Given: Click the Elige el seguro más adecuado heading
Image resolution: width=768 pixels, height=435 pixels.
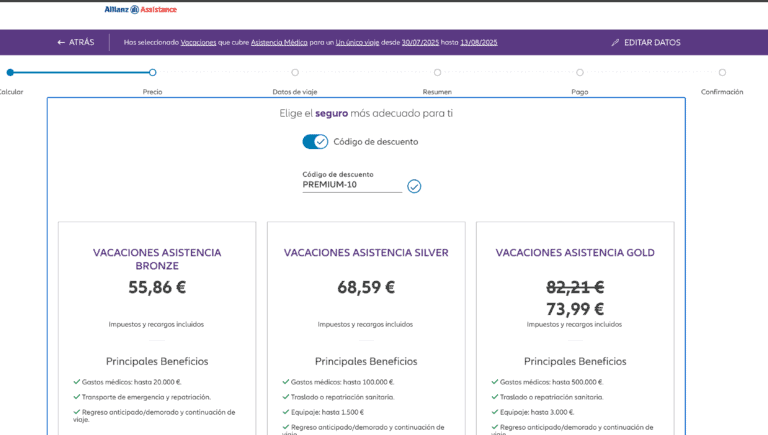Looking at the screenshot, I should click(x=366, y=114).
